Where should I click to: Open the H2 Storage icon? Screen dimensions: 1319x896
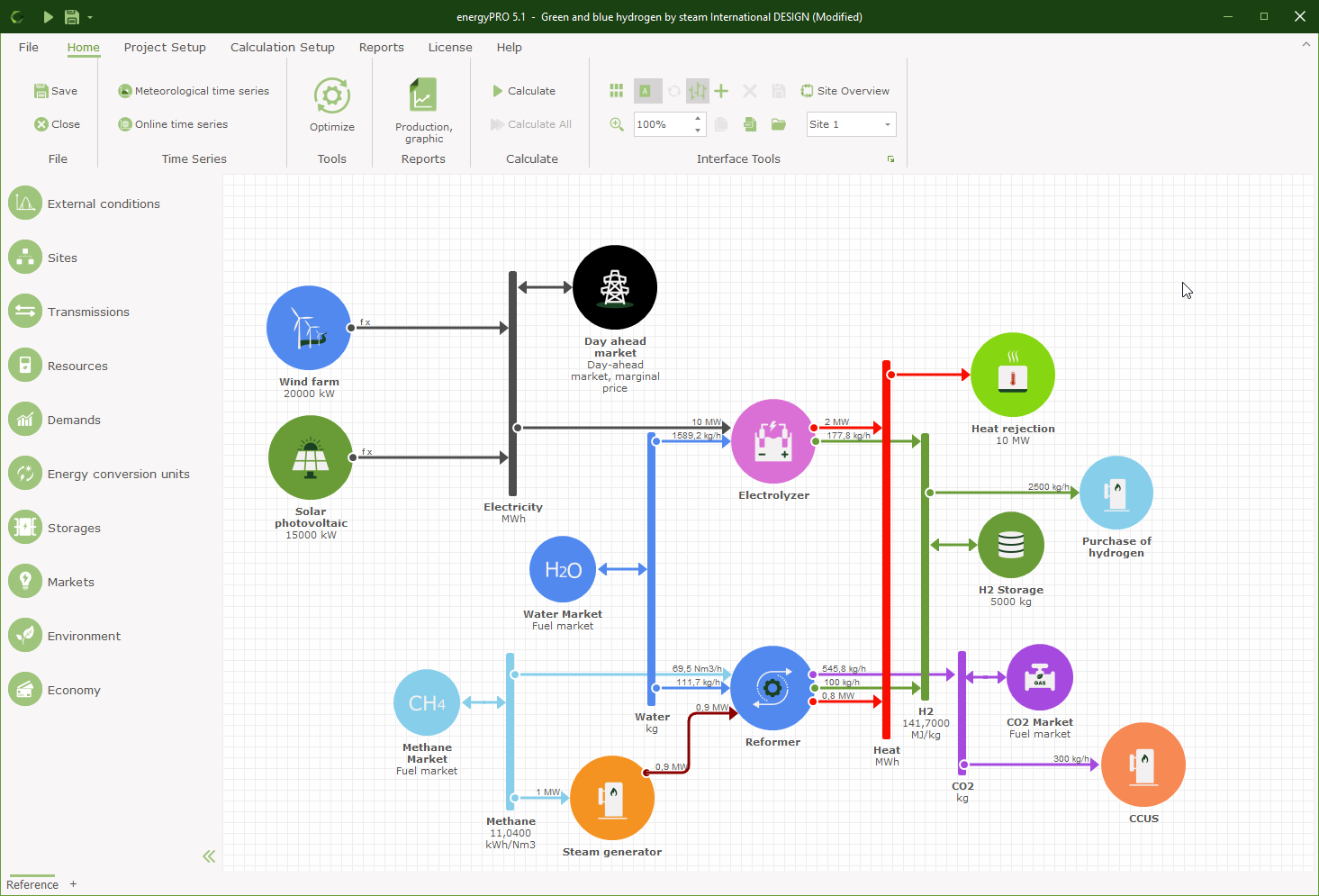pos(1011,545)
